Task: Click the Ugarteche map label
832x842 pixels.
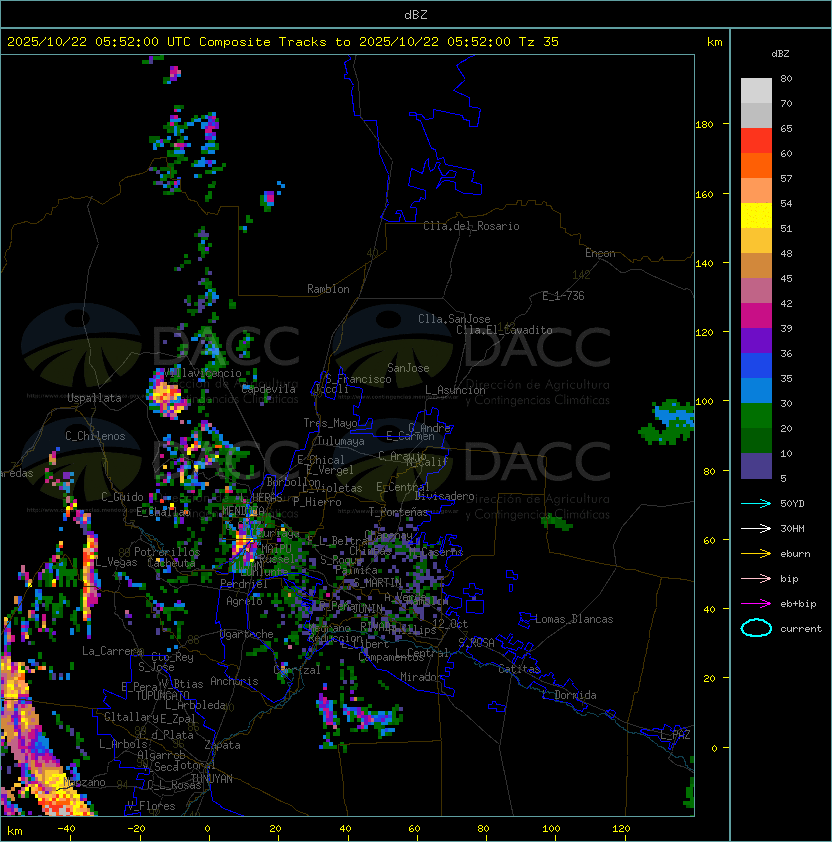Action: point(247,634)
